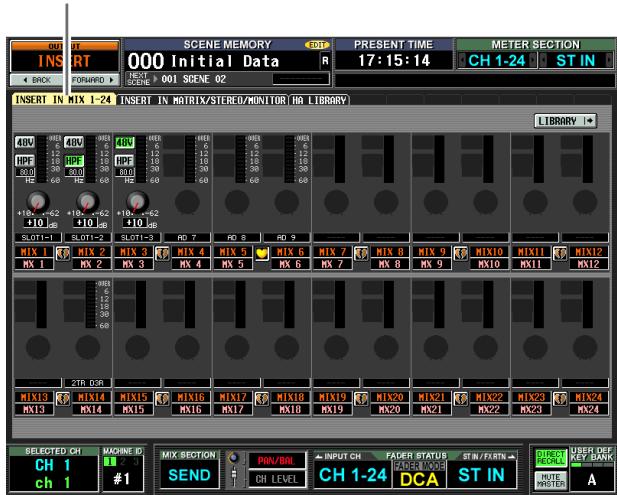Viewport: 617px width, 495px height.
Task: Toggle pair heart between MIX 3 and MIX 4
Action: [x=162, y=253]
